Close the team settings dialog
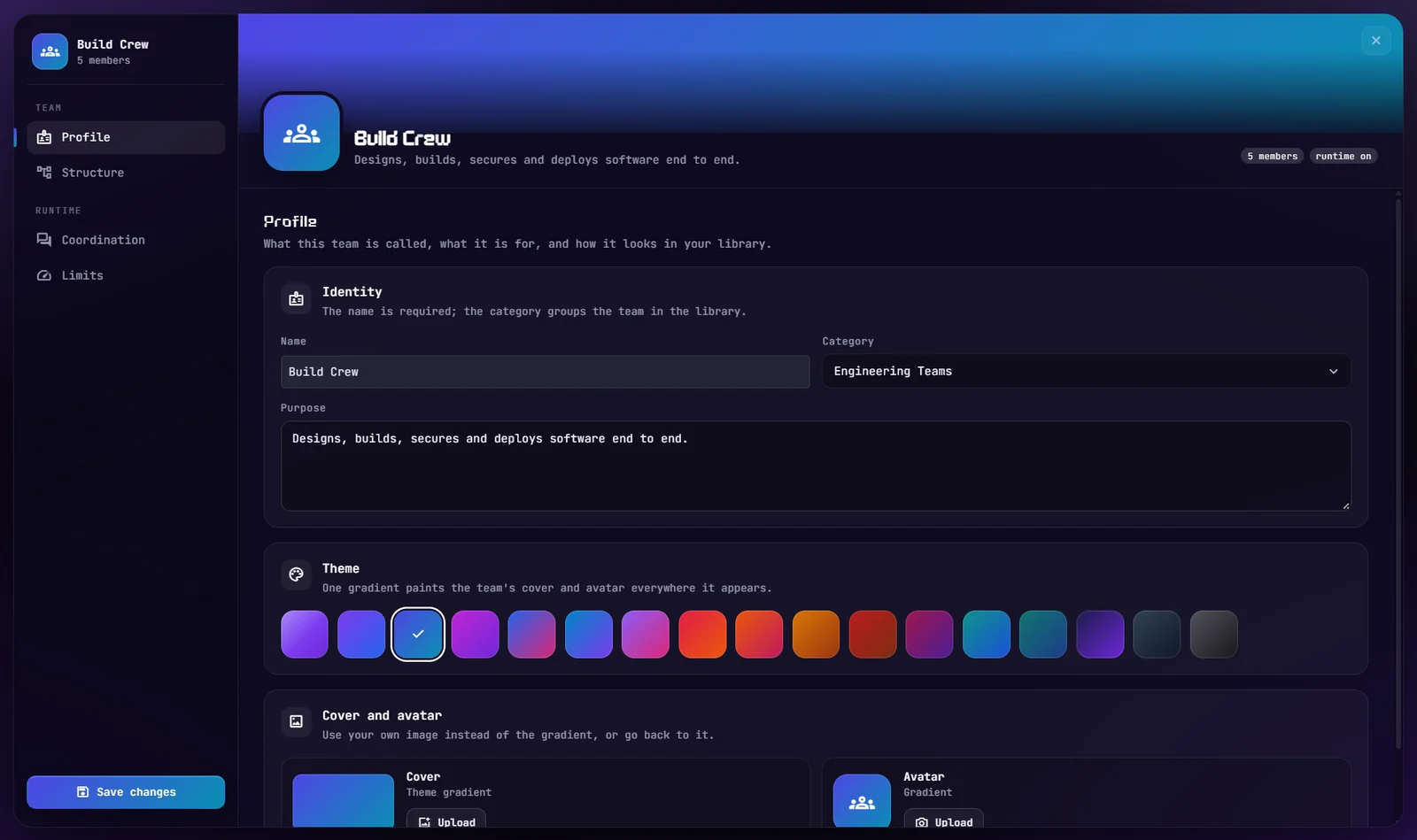The width and height of the screenshot is (1417, 840). coord(1375,41)
